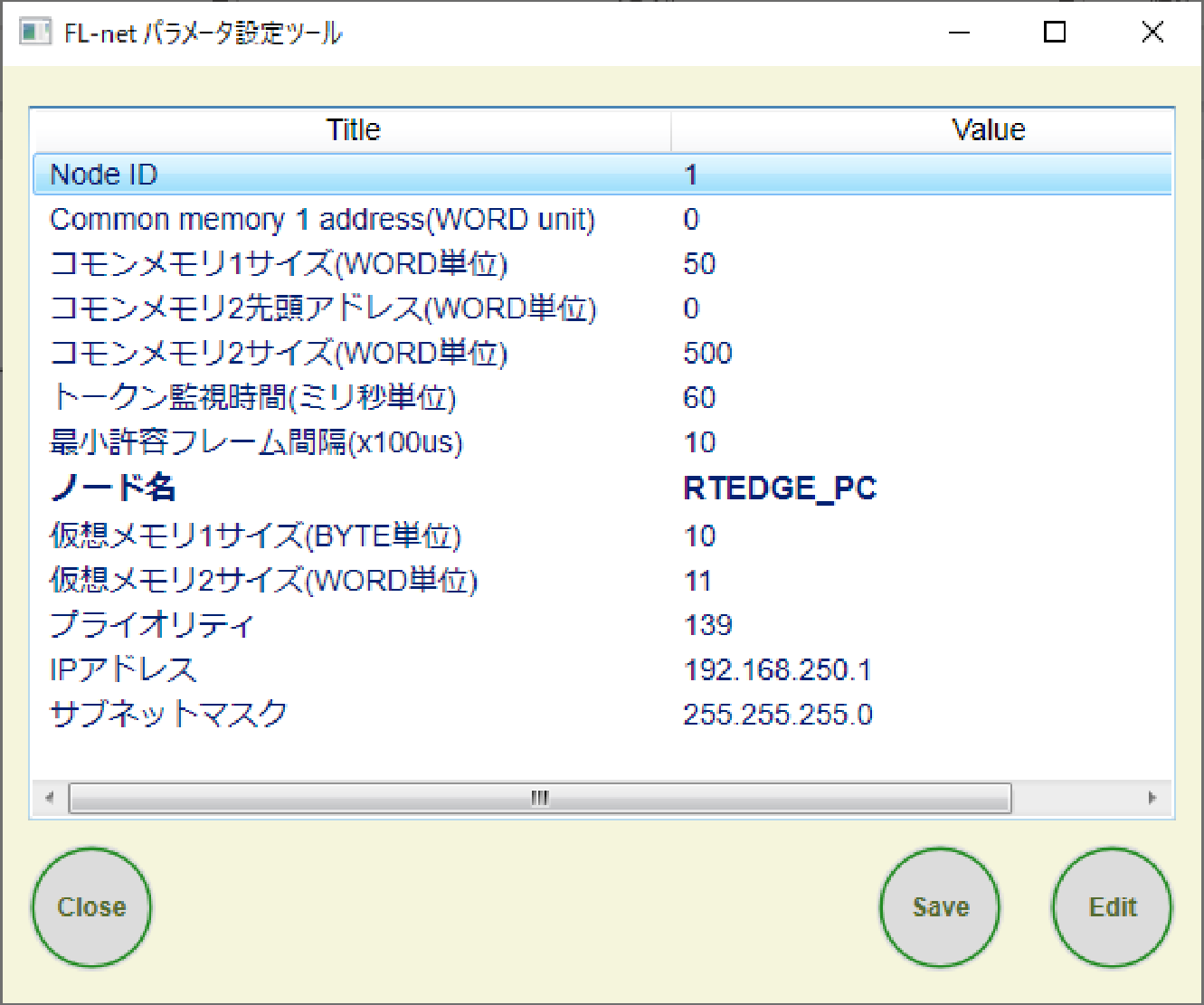Close the window with X
The width and height of the screenshot is (1204, 1005).
pyautogui.click(x=1152, y=33)
